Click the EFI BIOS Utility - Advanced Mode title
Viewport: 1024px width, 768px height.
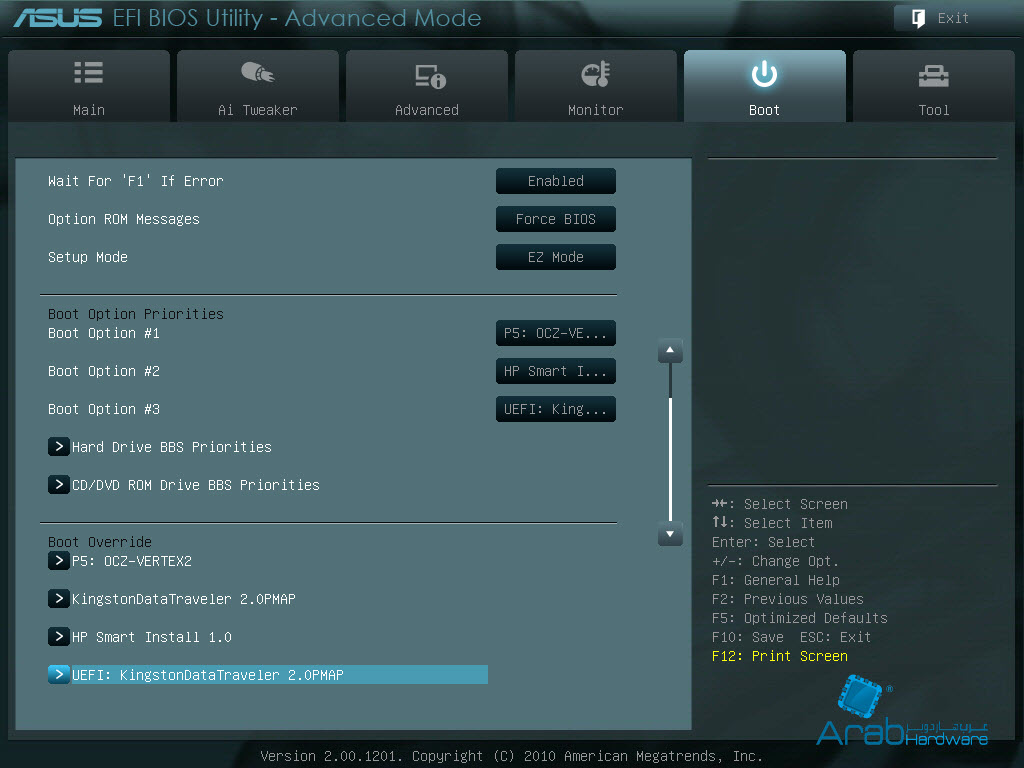click(297, 18)
